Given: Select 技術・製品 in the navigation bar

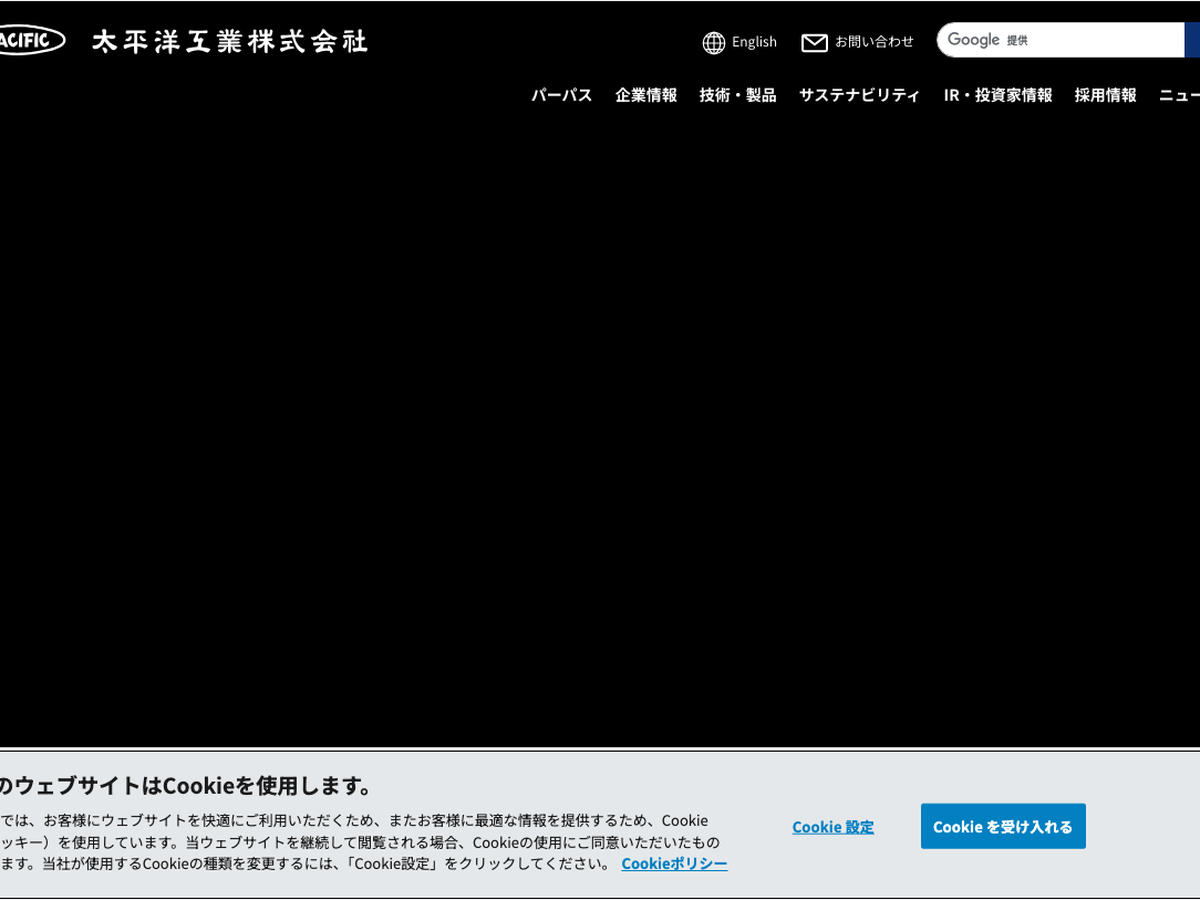Looking at the screenshot, I should (738, 95).
